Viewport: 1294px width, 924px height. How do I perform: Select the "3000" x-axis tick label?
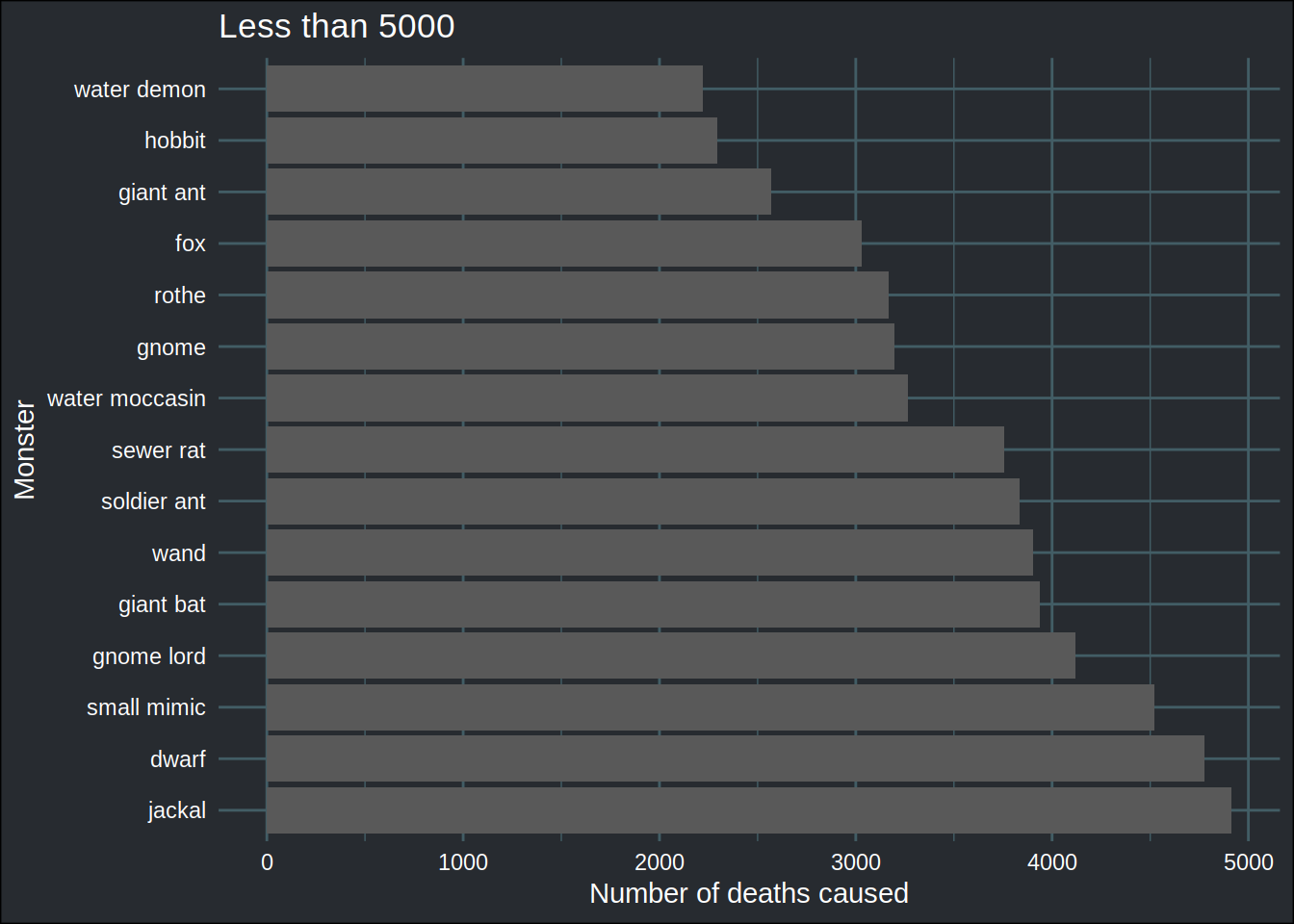point(856,862)
